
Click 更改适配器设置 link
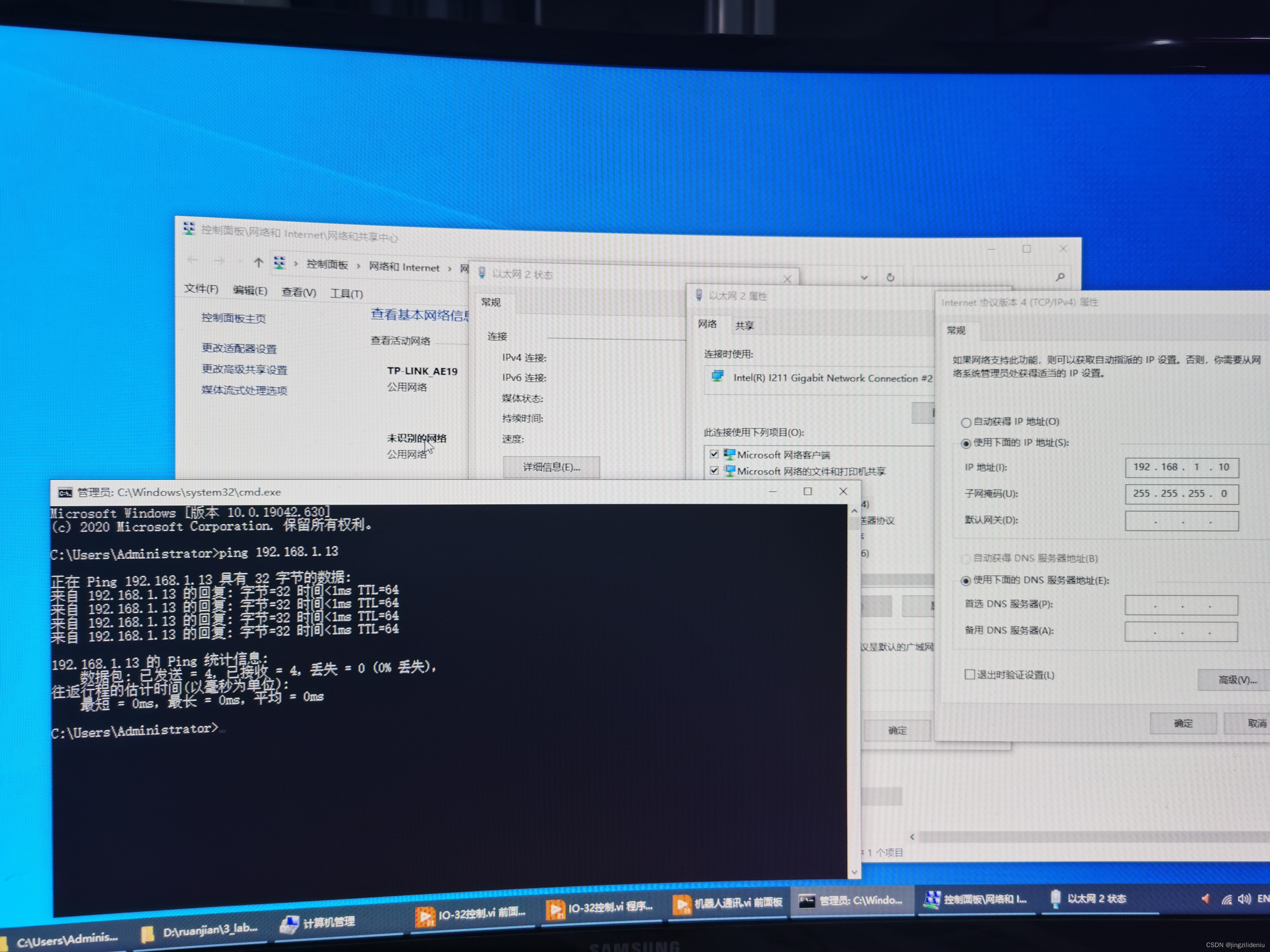pyautogui.click(x=239, y=348)
